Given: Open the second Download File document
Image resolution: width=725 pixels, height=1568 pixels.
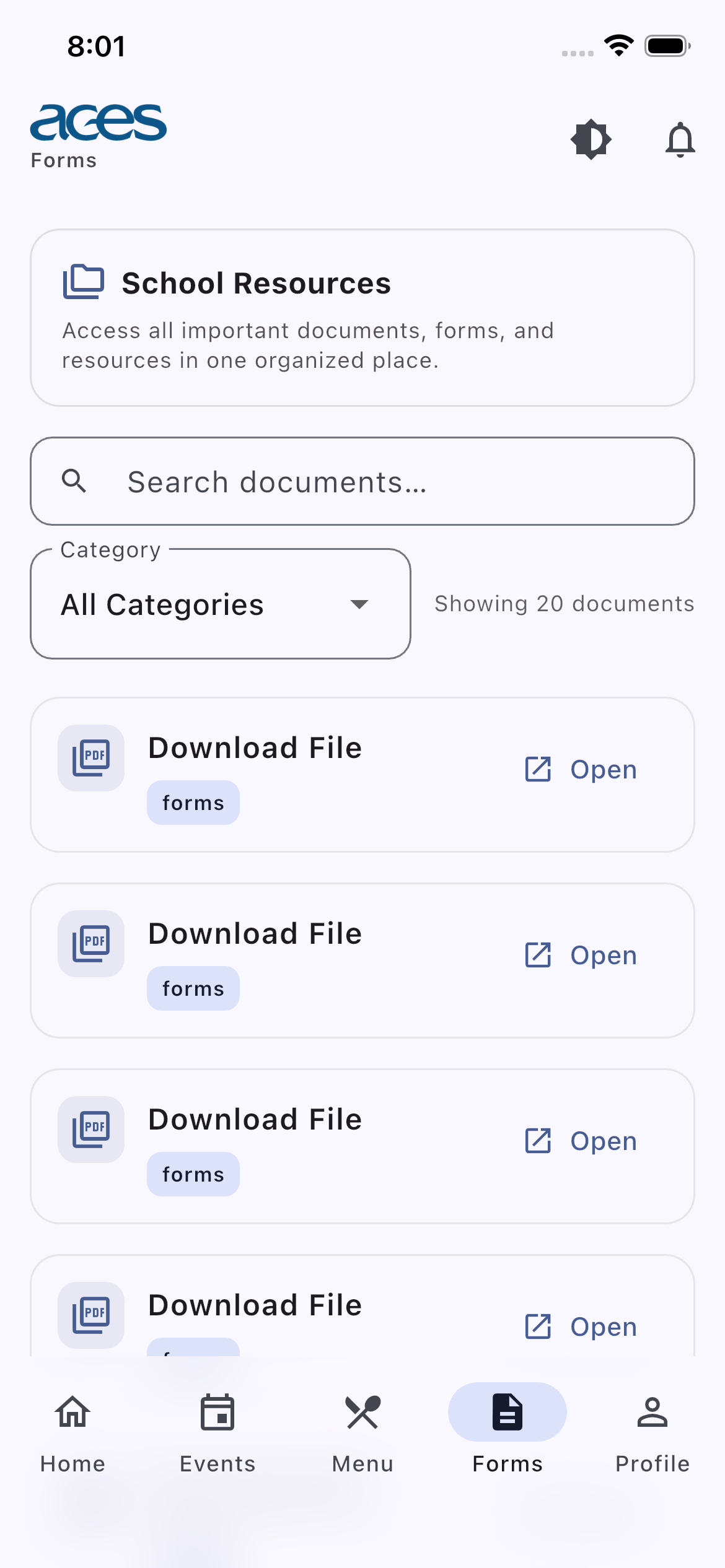Looking at the screenshot, I should tap(581, 955).
